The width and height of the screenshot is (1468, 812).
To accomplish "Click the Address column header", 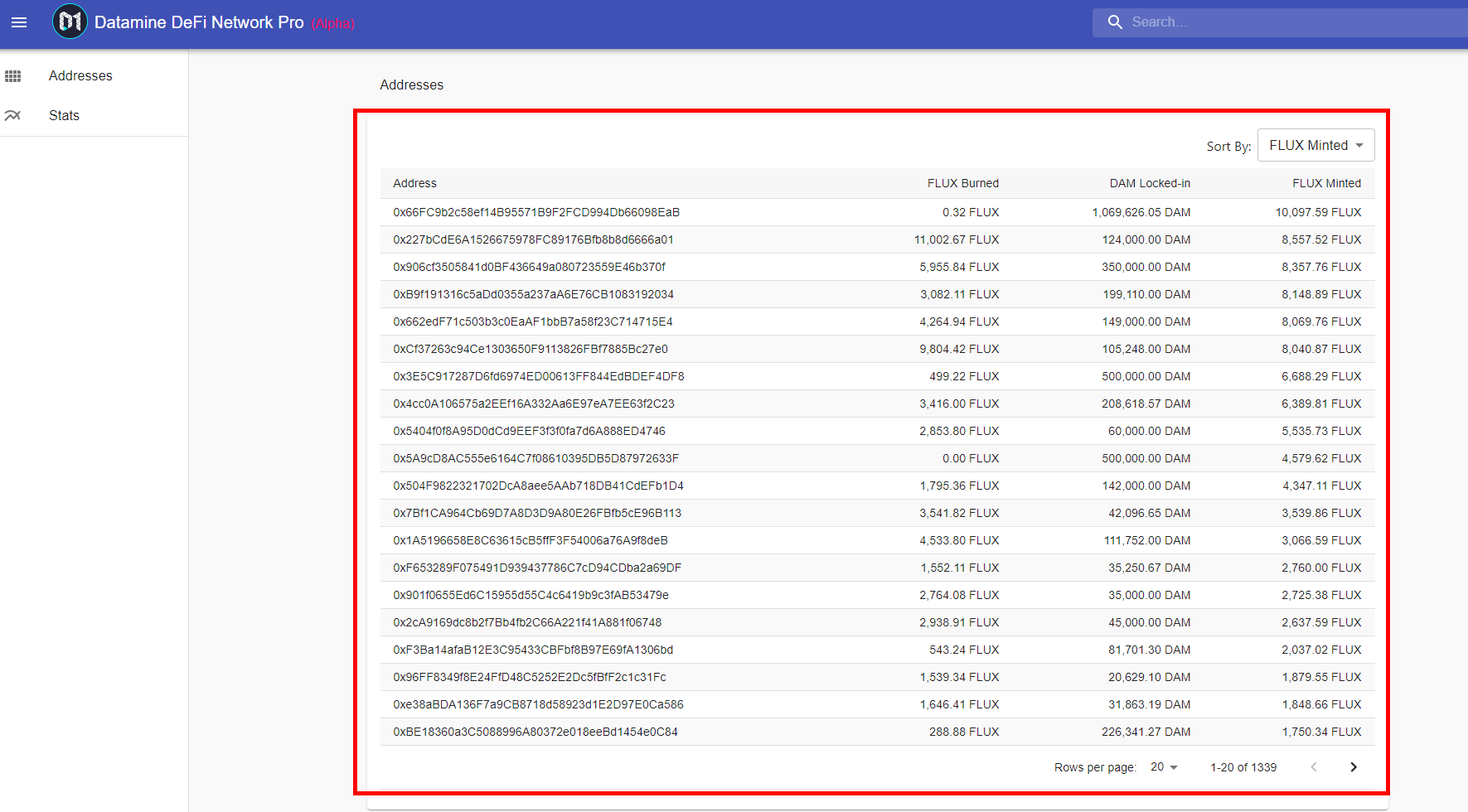I will click(414, 183).
